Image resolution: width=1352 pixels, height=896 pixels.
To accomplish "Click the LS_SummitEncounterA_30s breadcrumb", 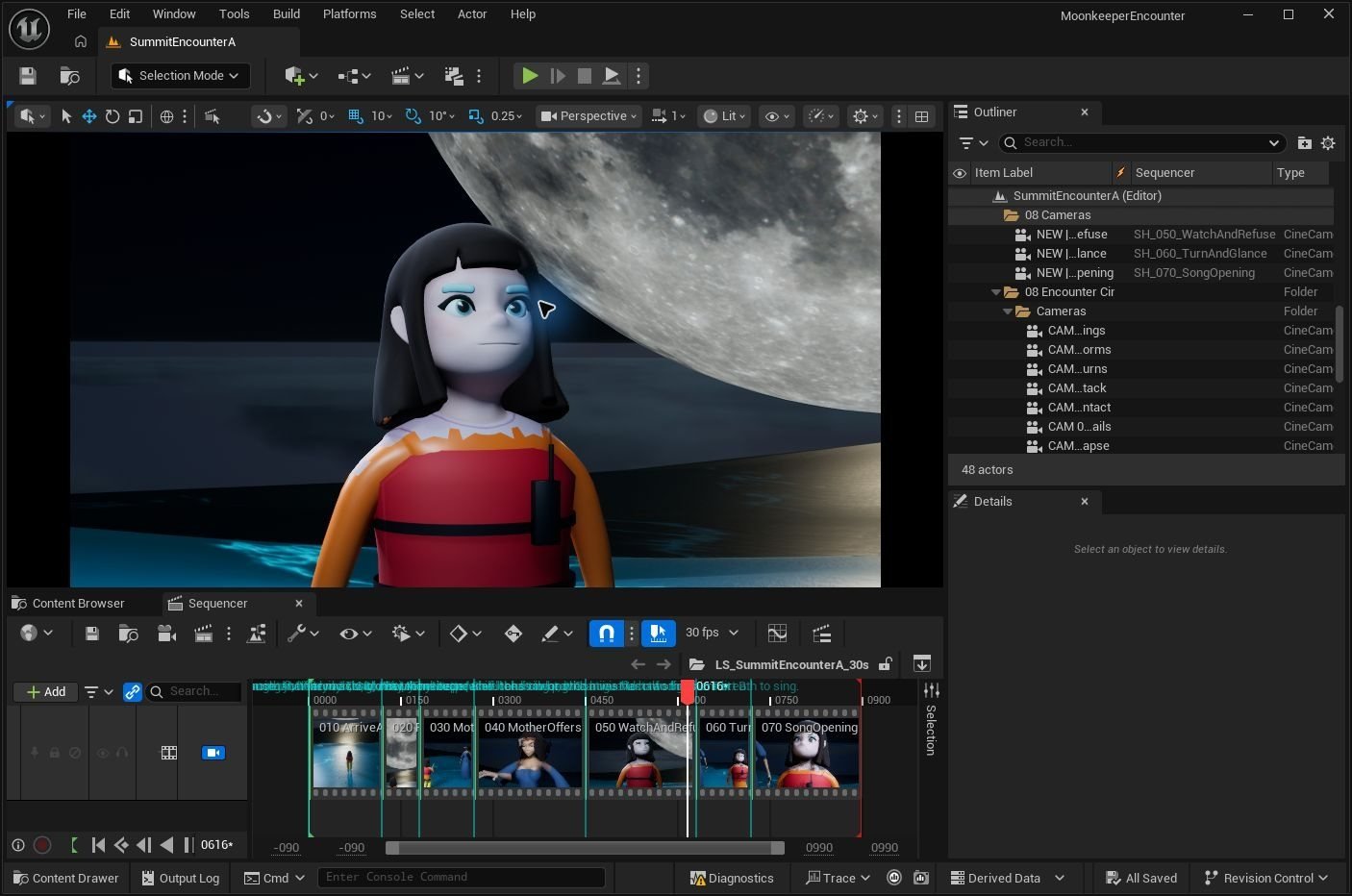I will coord(791,664).
